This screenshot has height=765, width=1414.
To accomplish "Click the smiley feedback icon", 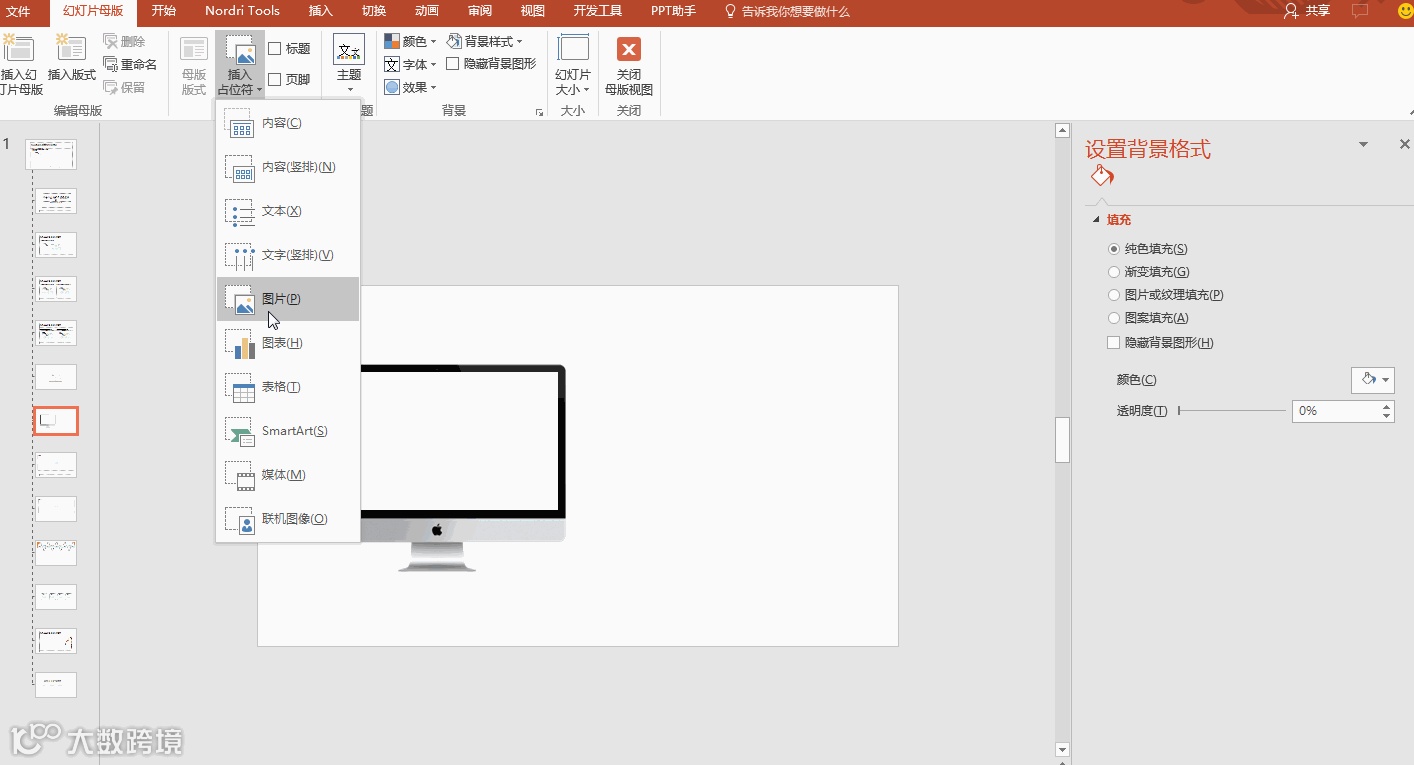I will (1404, 11).
